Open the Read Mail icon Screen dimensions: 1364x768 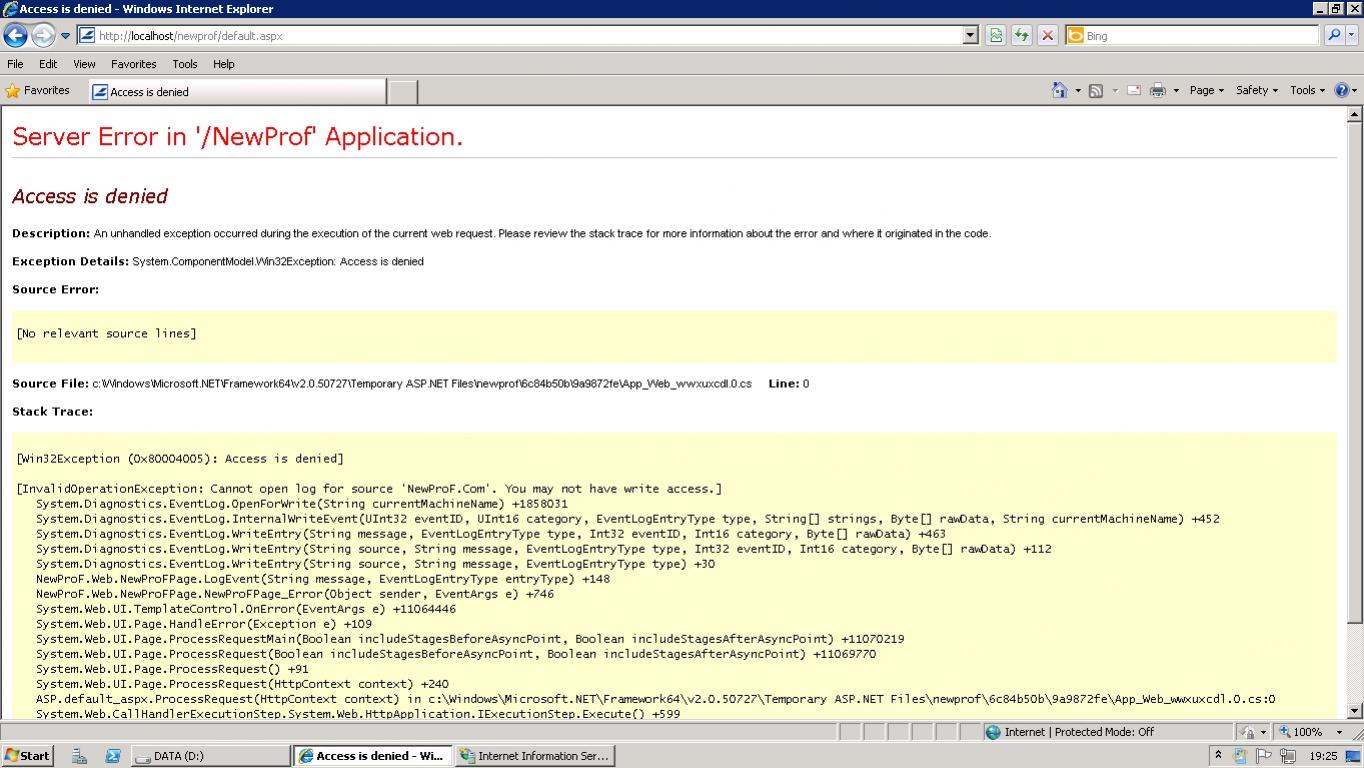click(1133, 90)
